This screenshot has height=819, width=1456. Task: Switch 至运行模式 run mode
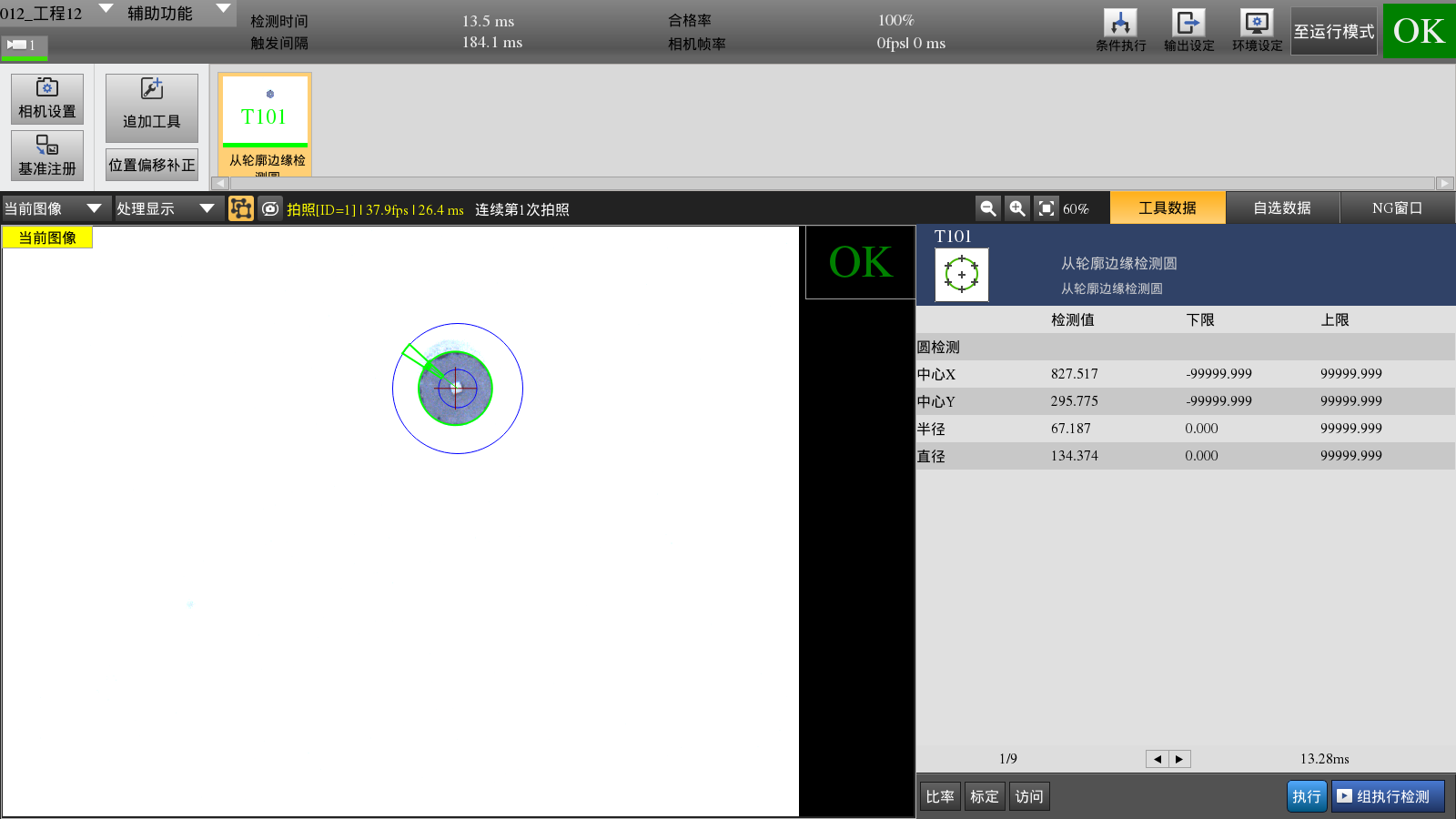1333,31
